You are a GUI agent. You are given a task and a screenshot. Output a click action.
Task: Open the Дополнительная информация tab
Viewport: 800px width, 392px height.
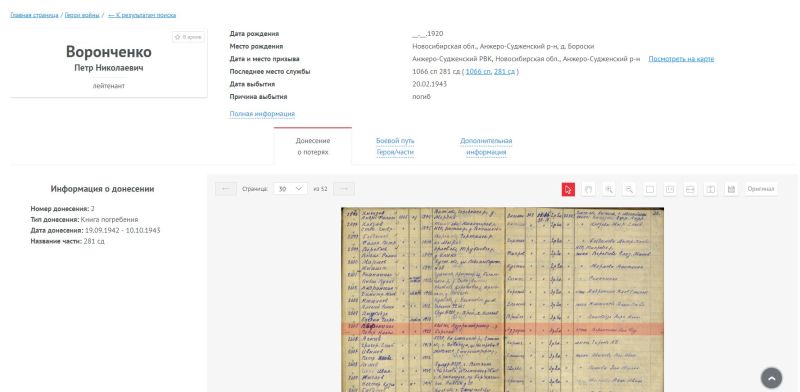[x=486, y=146]
